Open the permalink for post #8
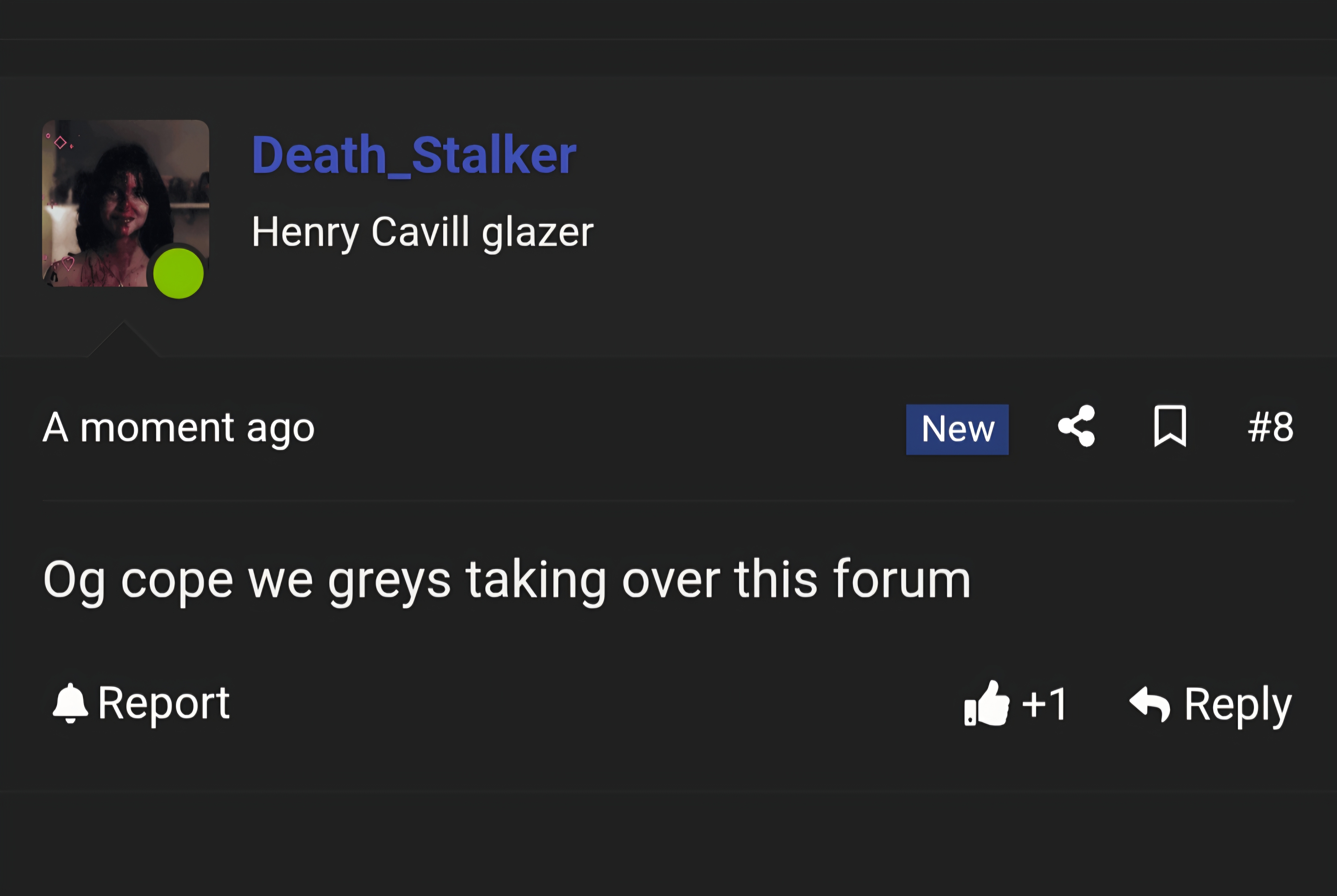This screenshot has height=896, width=1337. (1270, 427)
